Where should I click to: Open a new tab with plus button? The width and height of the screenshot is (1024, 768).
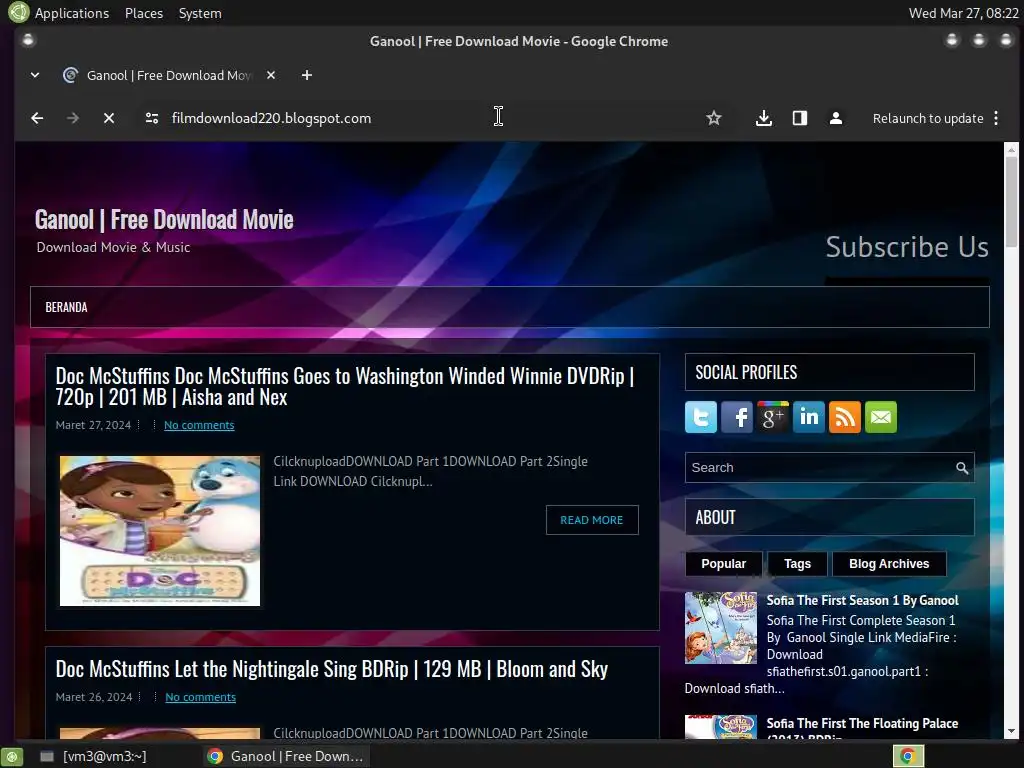tap(306, 75)
